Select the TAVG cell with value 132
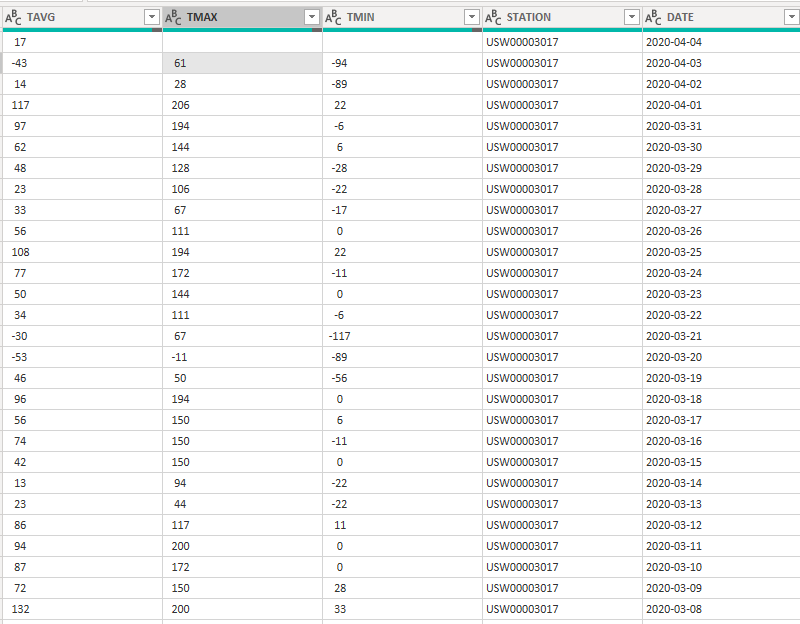The image size is (800, 624). 21,609
